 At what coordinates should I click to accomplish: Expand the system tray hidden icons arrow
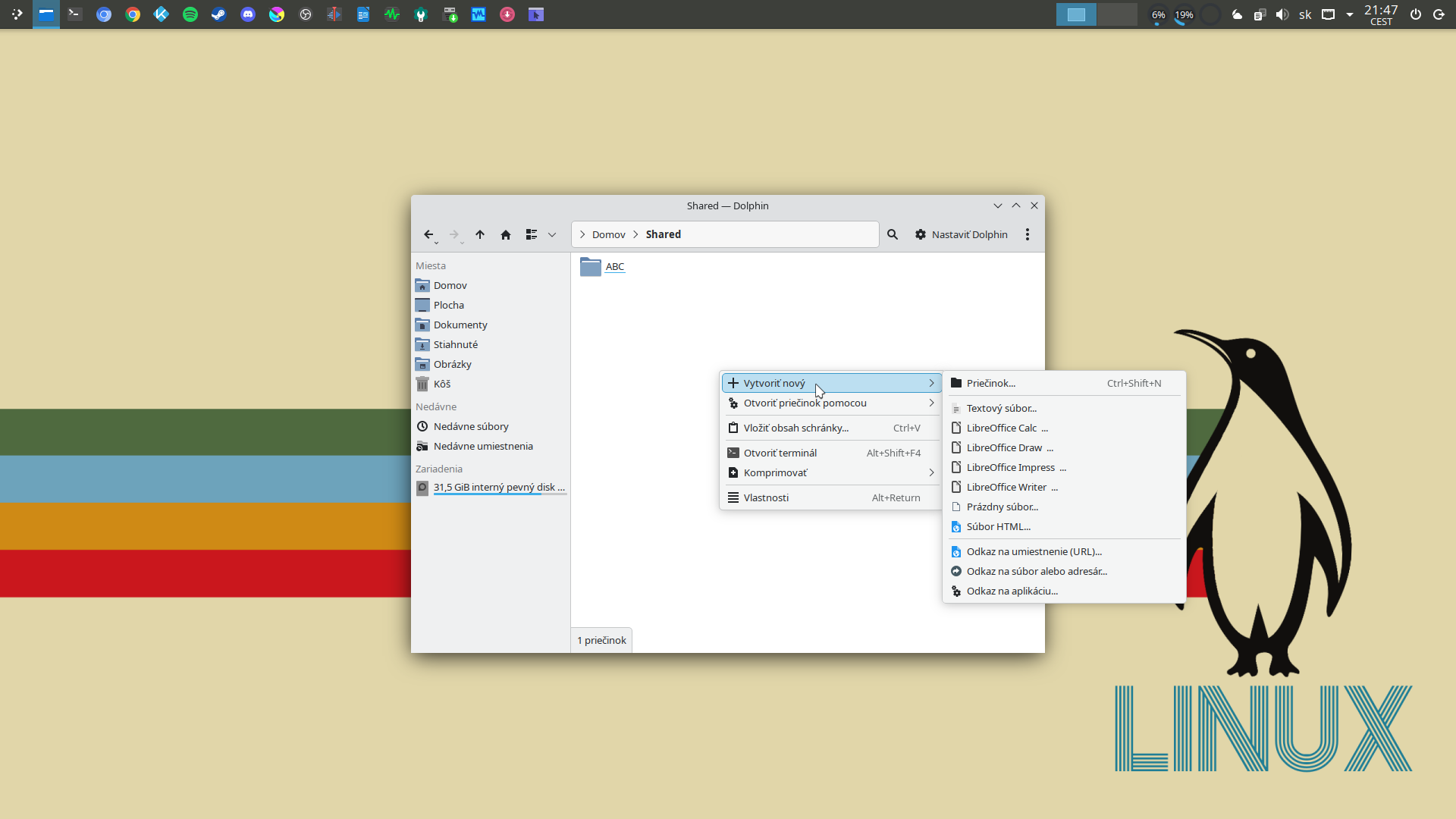[x=1350, y=14]
